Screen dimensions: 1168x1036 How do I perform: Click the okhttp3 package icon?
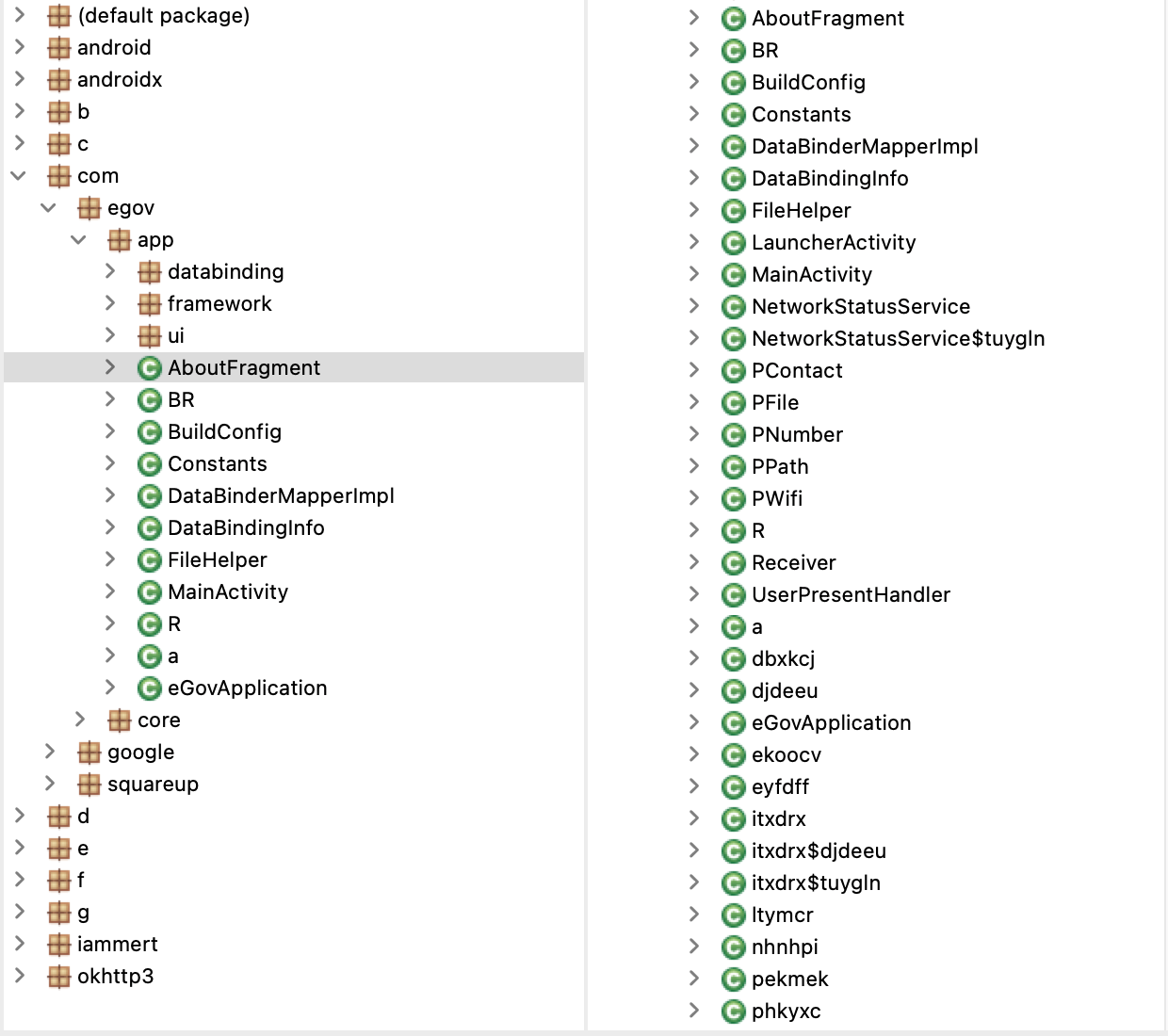point(58,977)
